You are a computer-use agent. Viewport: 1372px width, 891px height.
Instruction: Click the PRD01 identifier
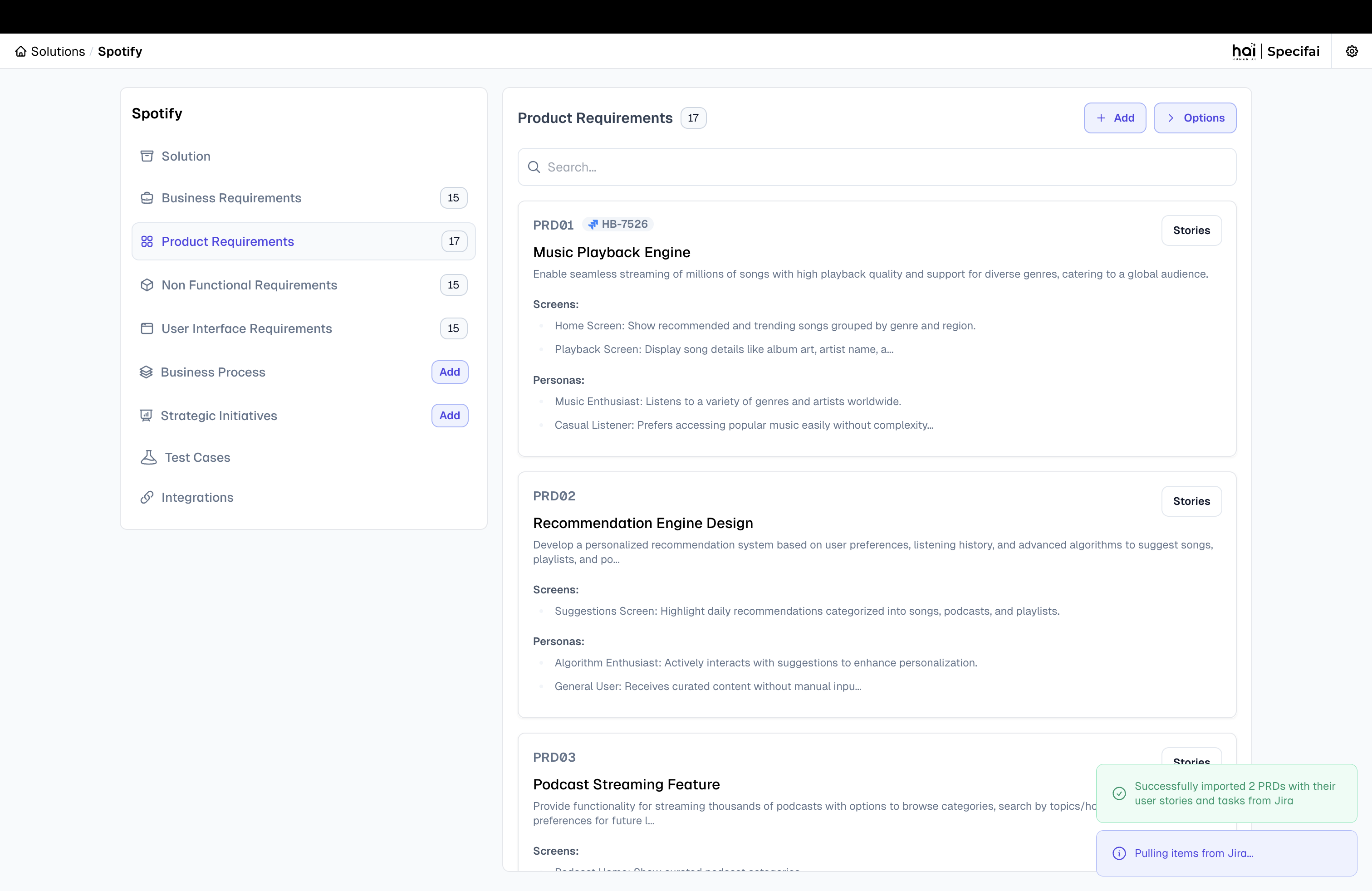click(x=554, y=225)
